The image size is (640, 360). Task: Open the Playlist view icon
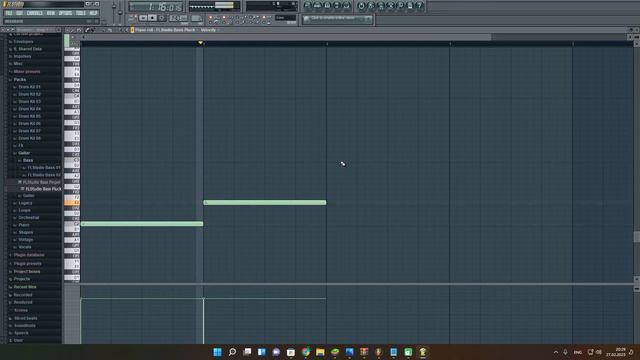pyautogui.click(x=307, y=6)
